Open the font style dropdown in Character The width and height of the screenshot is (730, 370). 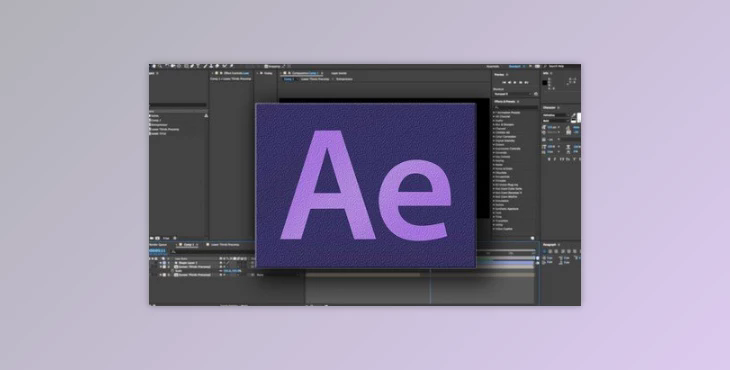[555, 121]
